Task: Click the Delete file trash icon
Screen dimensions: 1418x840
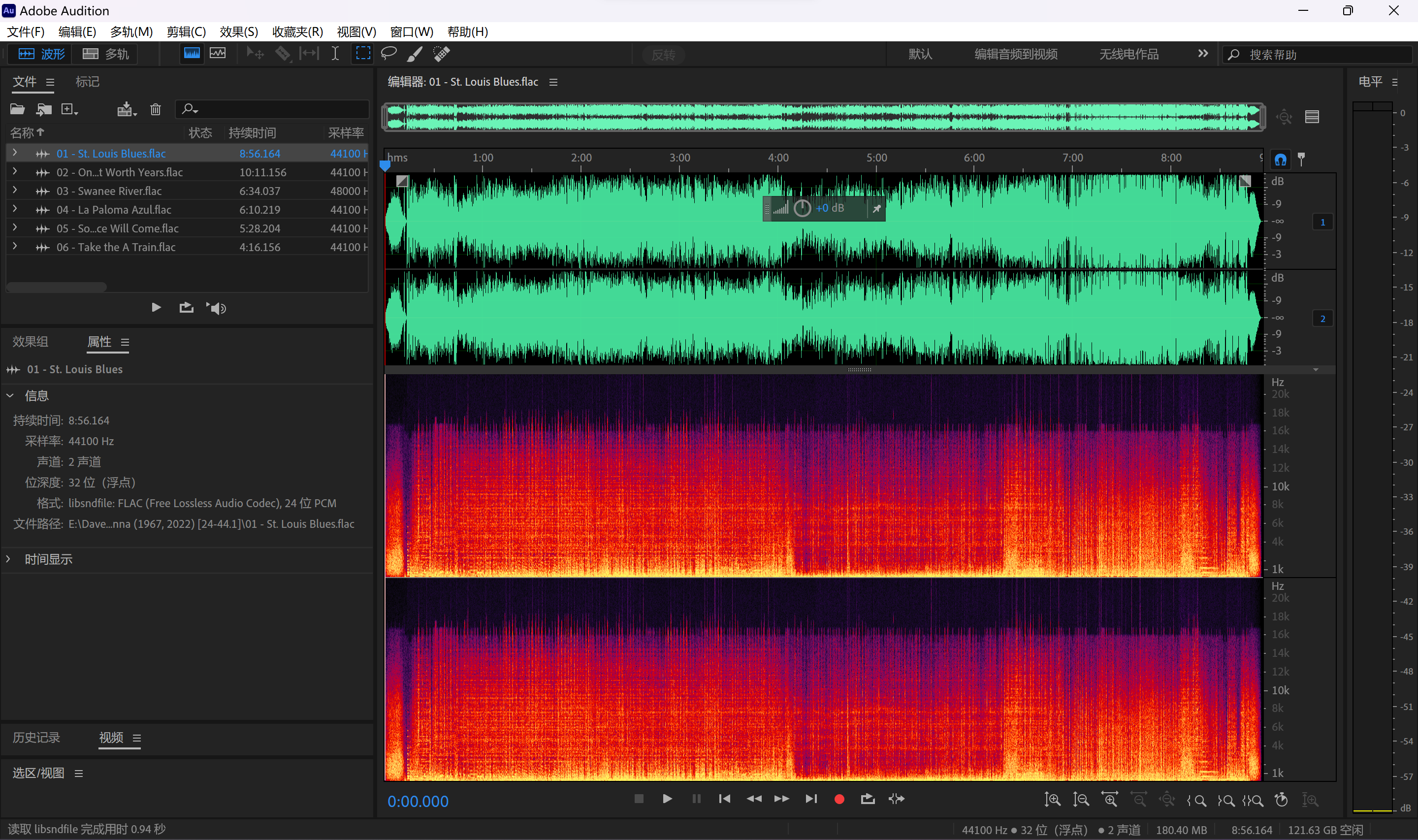Action: pyautogui.click(x=156, y=109)
